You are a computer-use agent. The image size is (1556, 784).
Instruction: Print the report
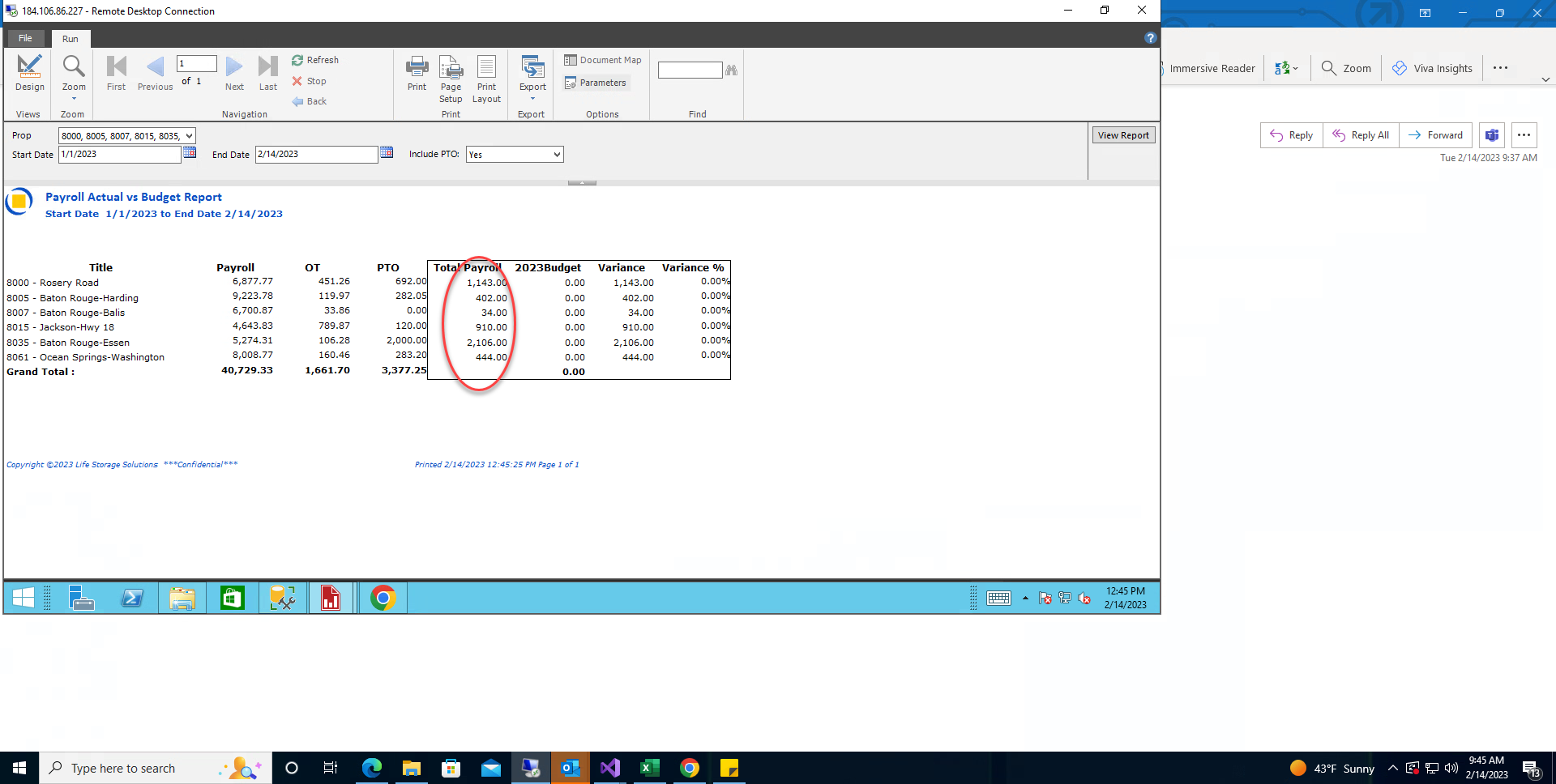(x=417, y=74)
